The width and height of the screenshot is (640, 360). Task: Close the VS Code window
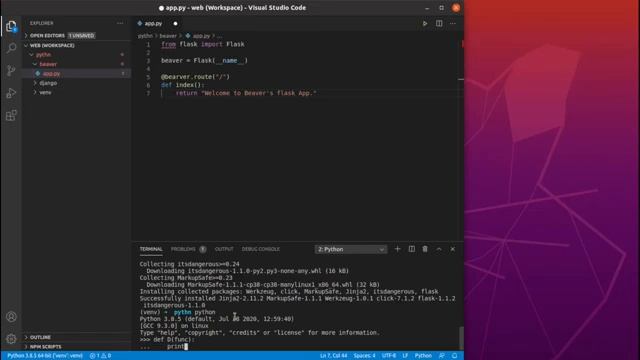[456, 8]
